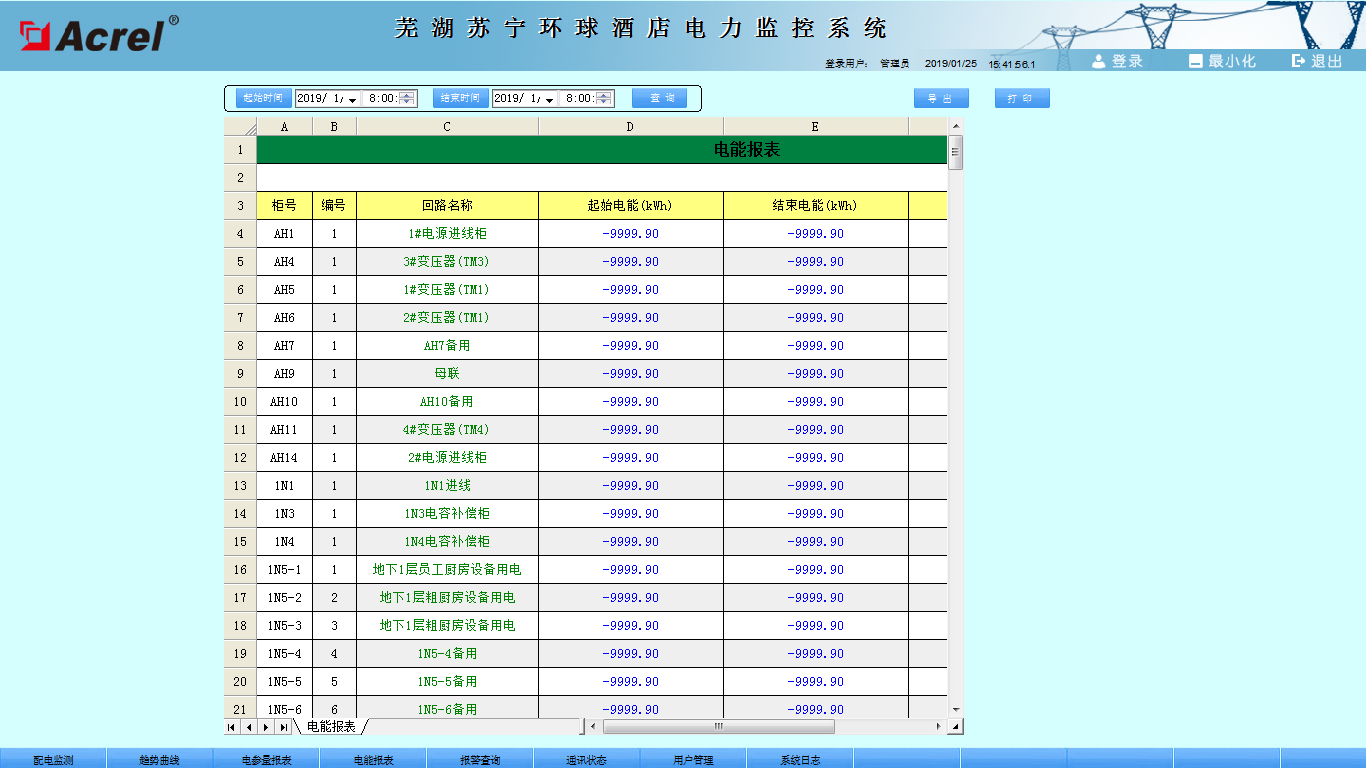Screen dimensions: 1366x768
Task: Export the report with 导出 button
Action: click(941, 98)
